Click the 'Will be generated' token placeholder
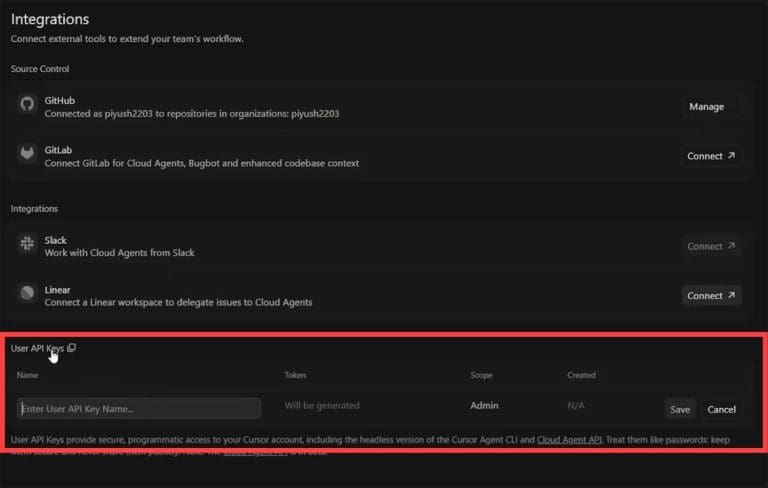The height and width of the screenshot is (488, 768). 322,405
